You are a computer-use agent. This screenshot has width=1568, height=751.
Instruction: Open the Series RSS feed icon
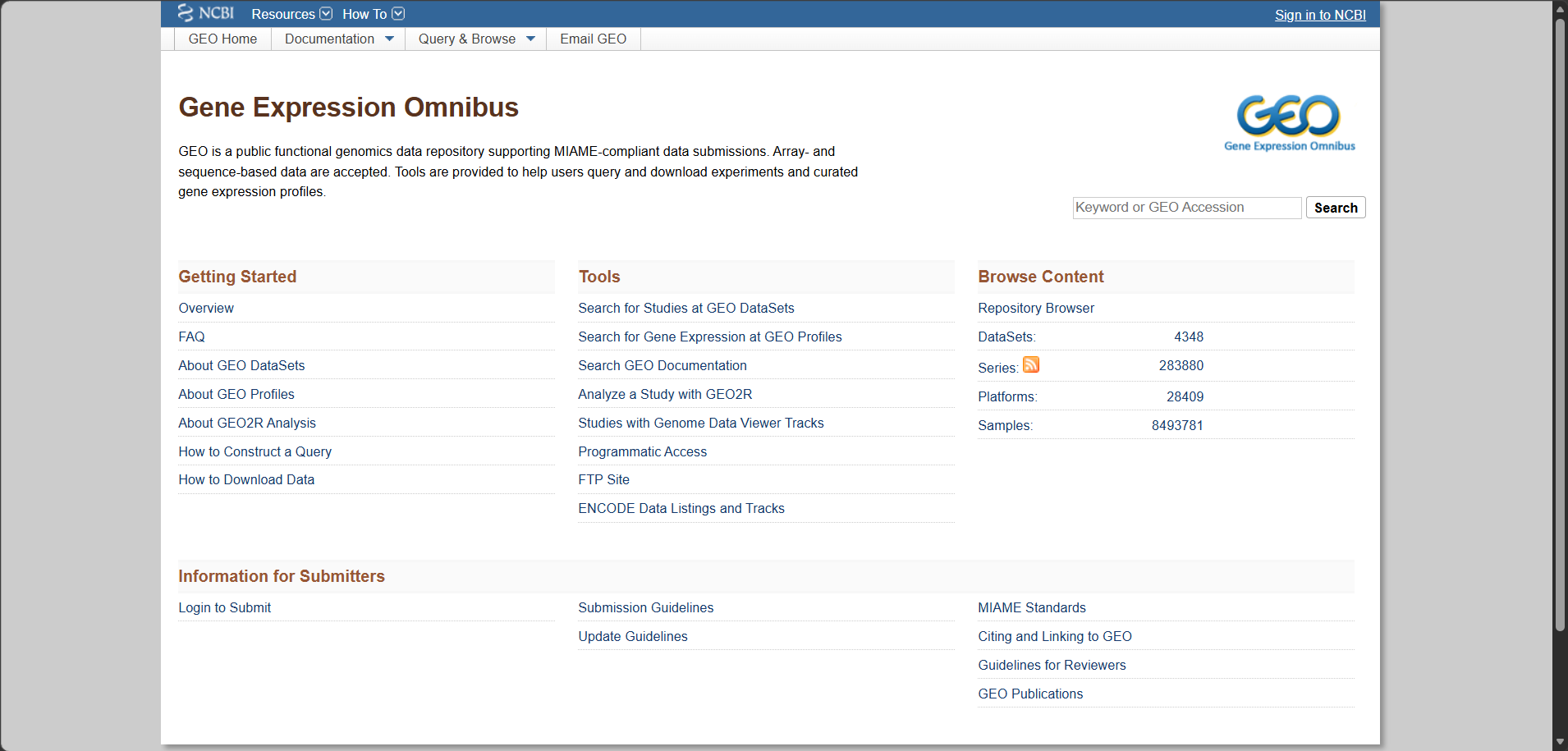tap(1031, 364)
